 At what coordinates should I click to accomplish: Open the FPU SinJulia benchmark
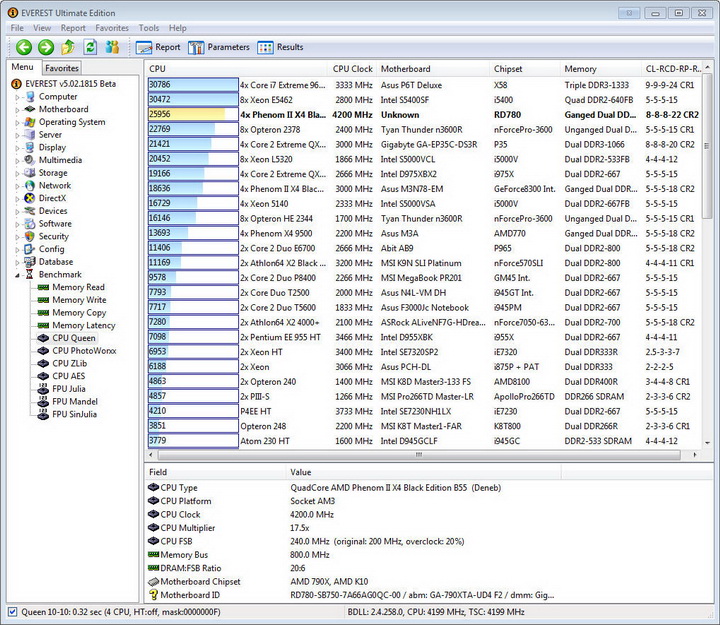[74, 414]
